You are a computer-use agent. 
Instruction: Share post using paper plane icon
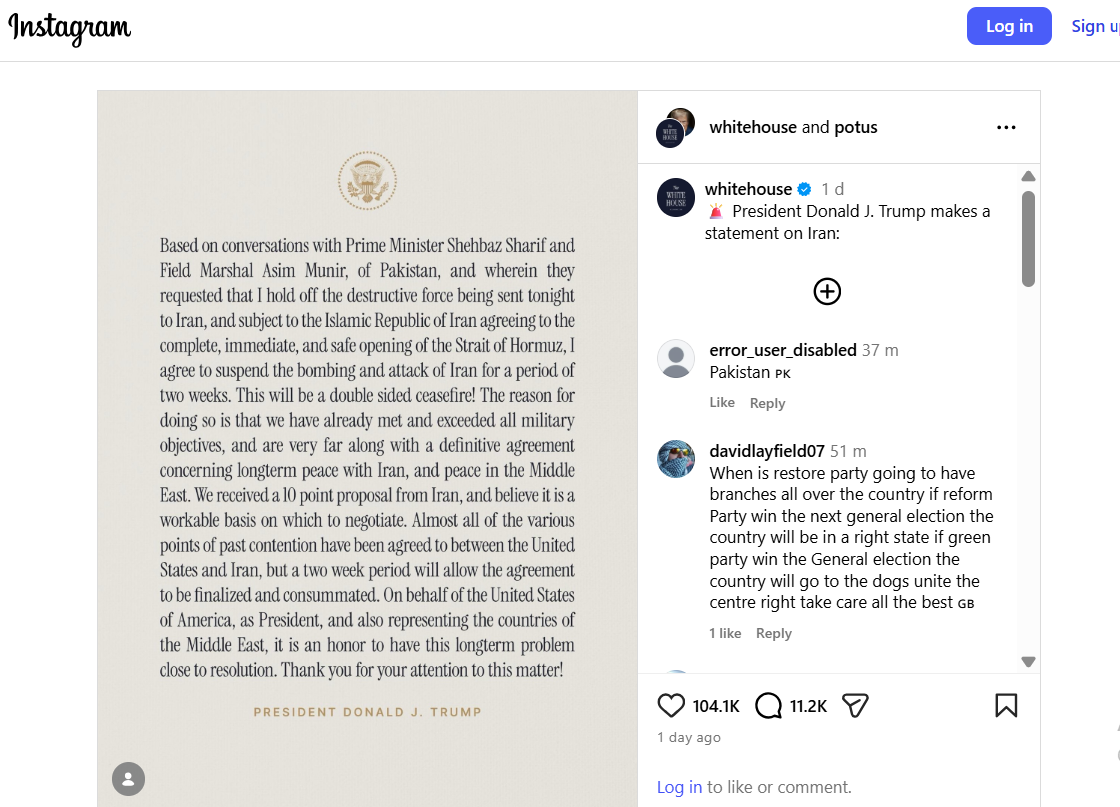pos(854,706)
